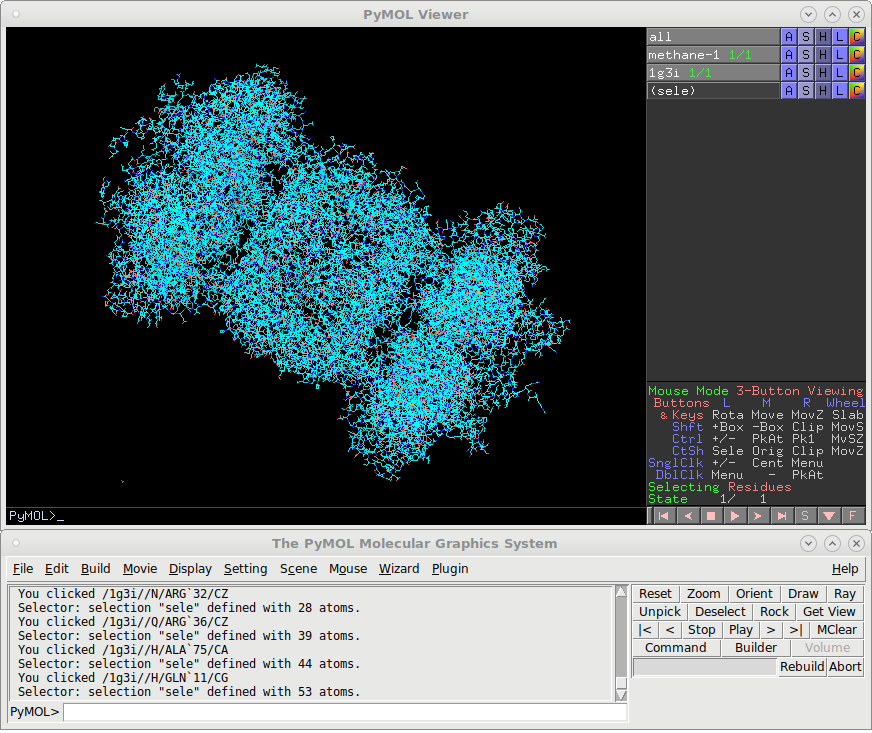Open the Edit menu

[57, 568]
